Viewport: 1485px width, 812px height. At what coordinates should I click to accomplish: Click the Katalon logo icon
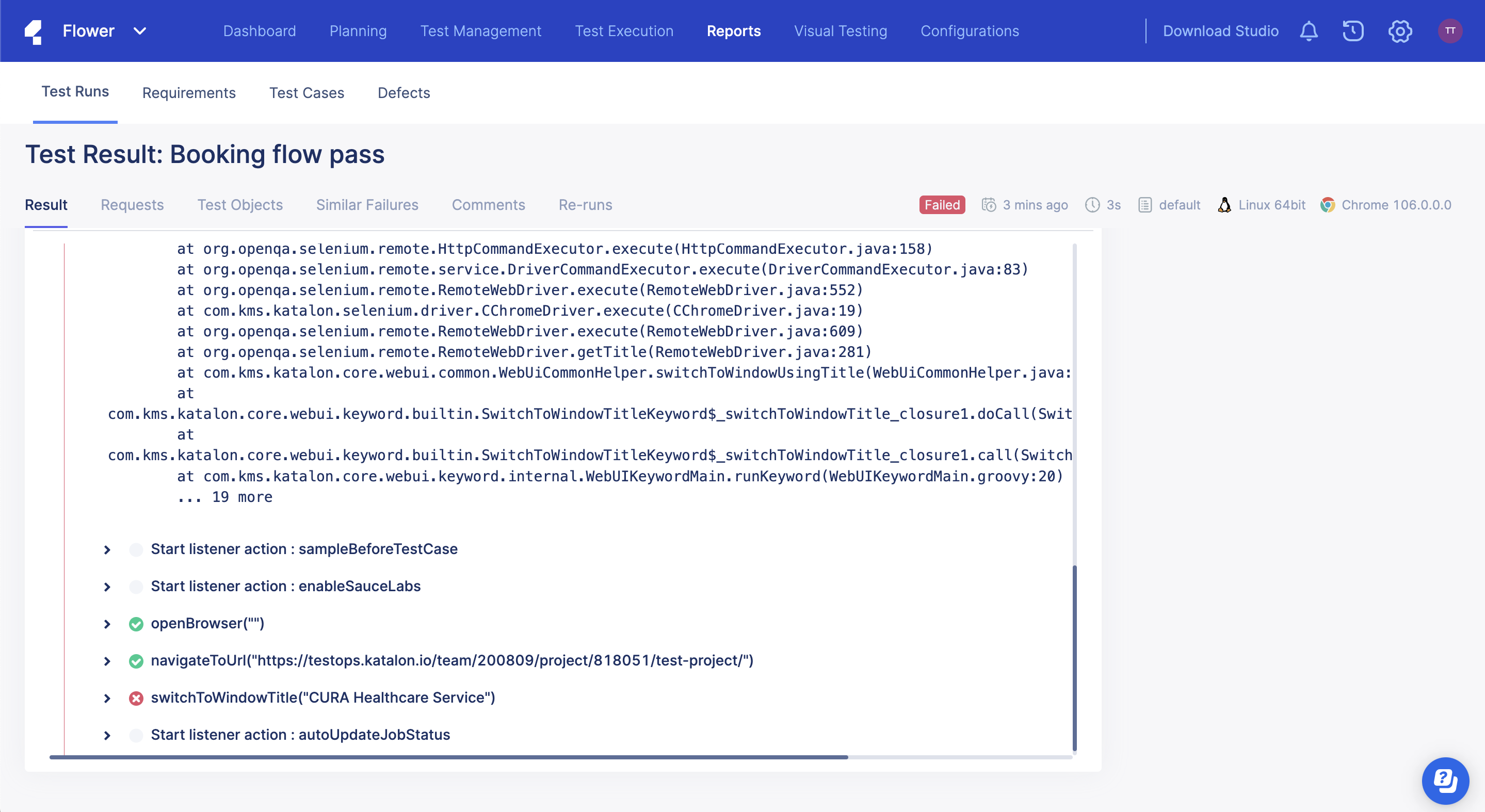[34, 31]
